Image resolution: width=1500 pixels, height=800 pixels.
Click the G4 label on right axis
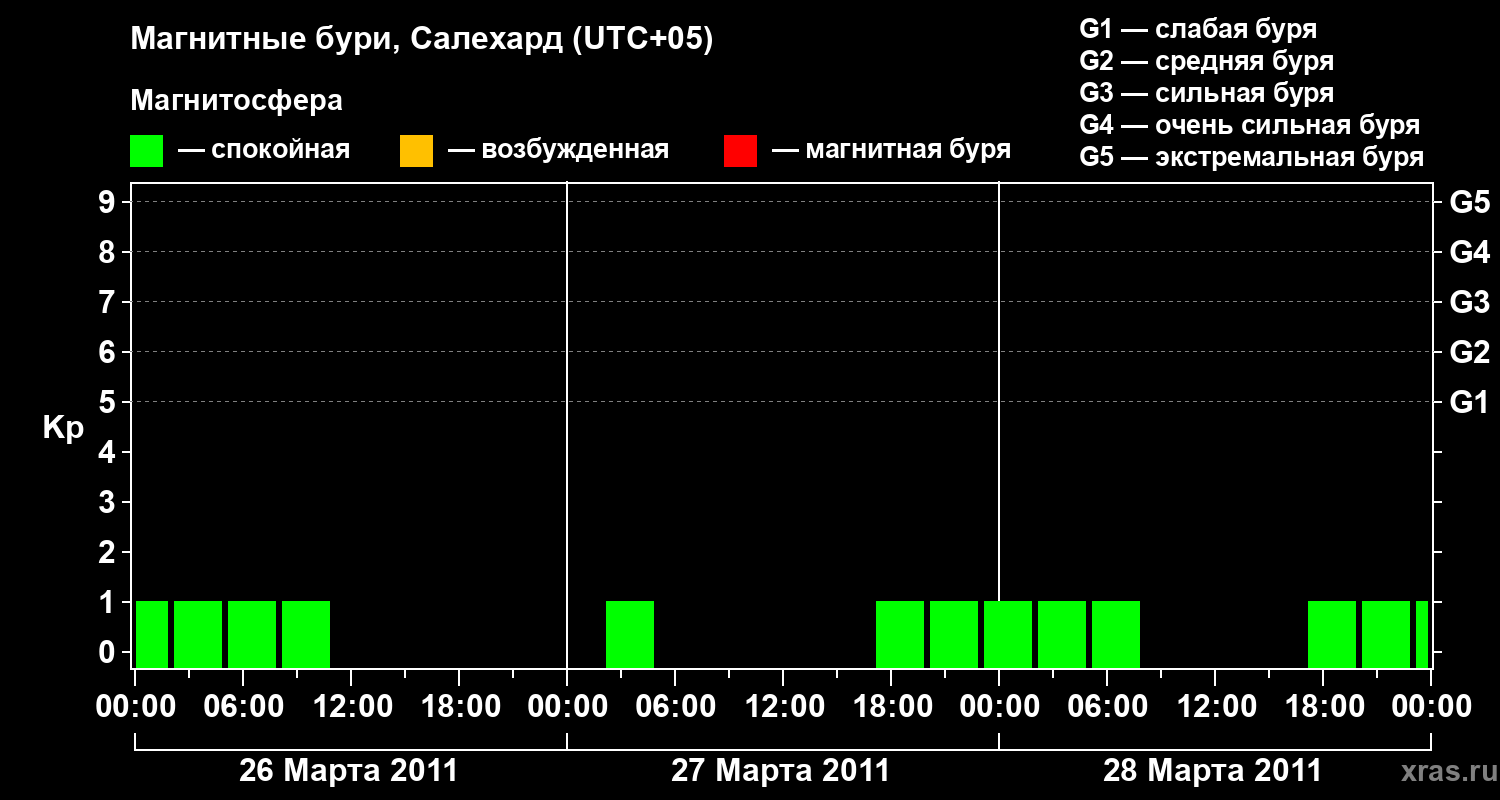(1469, 252)
